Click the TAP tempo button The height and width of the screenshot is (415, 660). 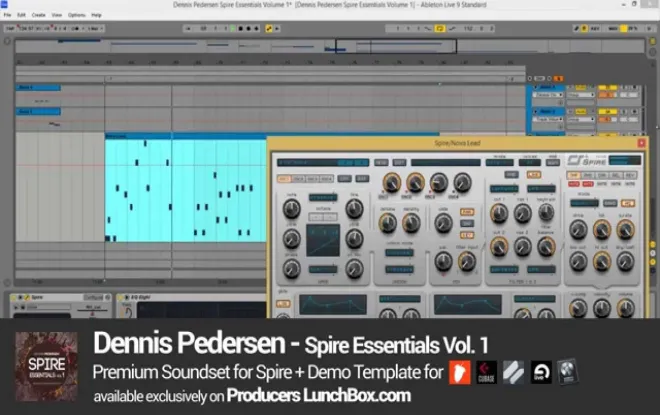(x=10, y=29)
